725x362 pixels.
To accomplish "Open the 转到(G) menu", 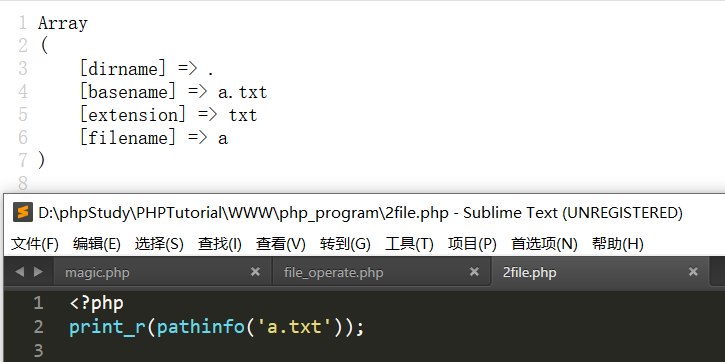I will tap(345, 244).
